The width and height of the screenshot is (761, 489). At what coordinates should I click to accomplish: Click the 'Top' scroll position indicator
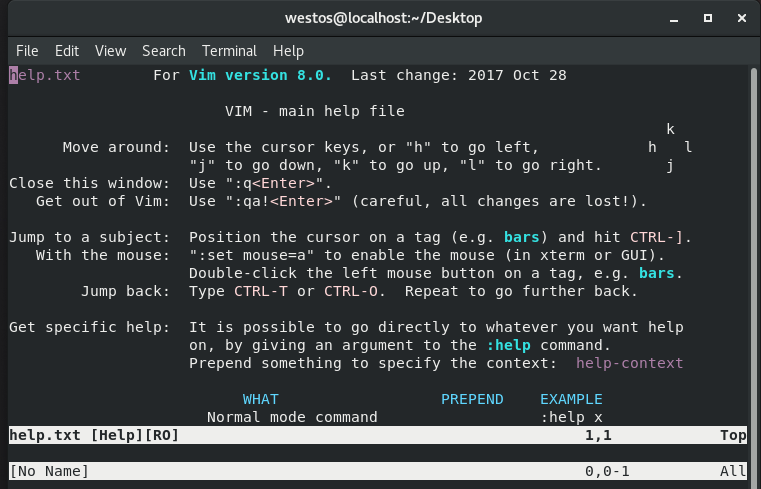(733, 436)
